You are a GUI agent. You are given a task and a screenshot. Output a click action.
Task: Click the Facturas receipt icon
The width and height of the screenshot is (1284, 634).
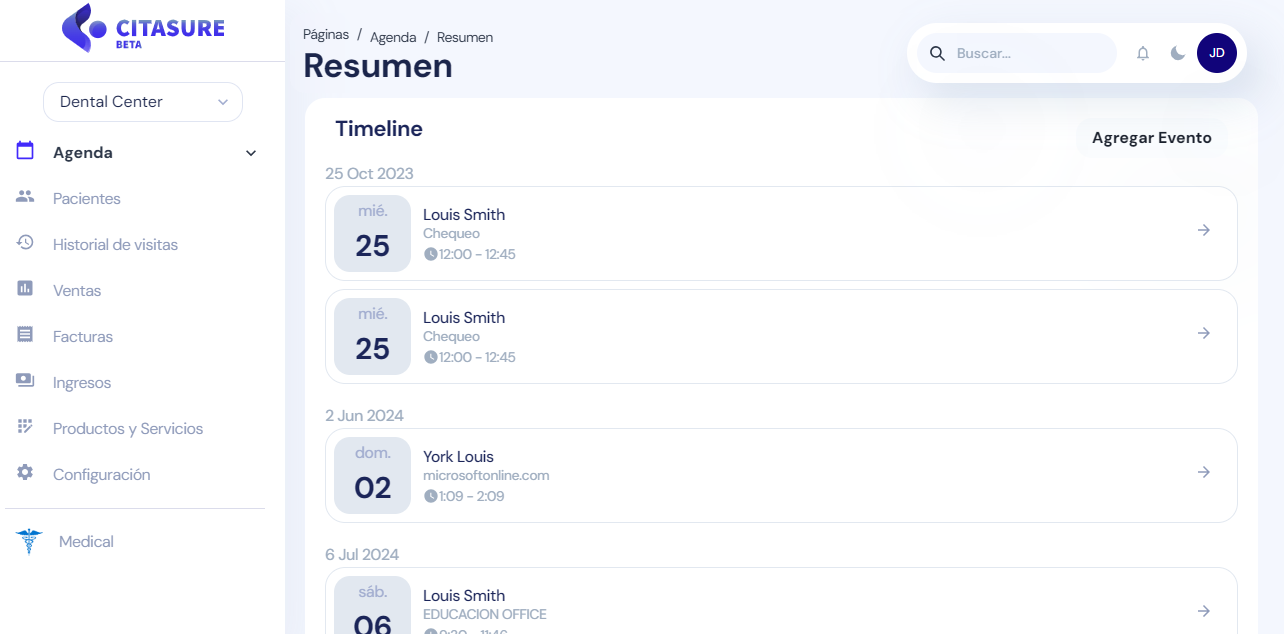[x=25, y=335]
